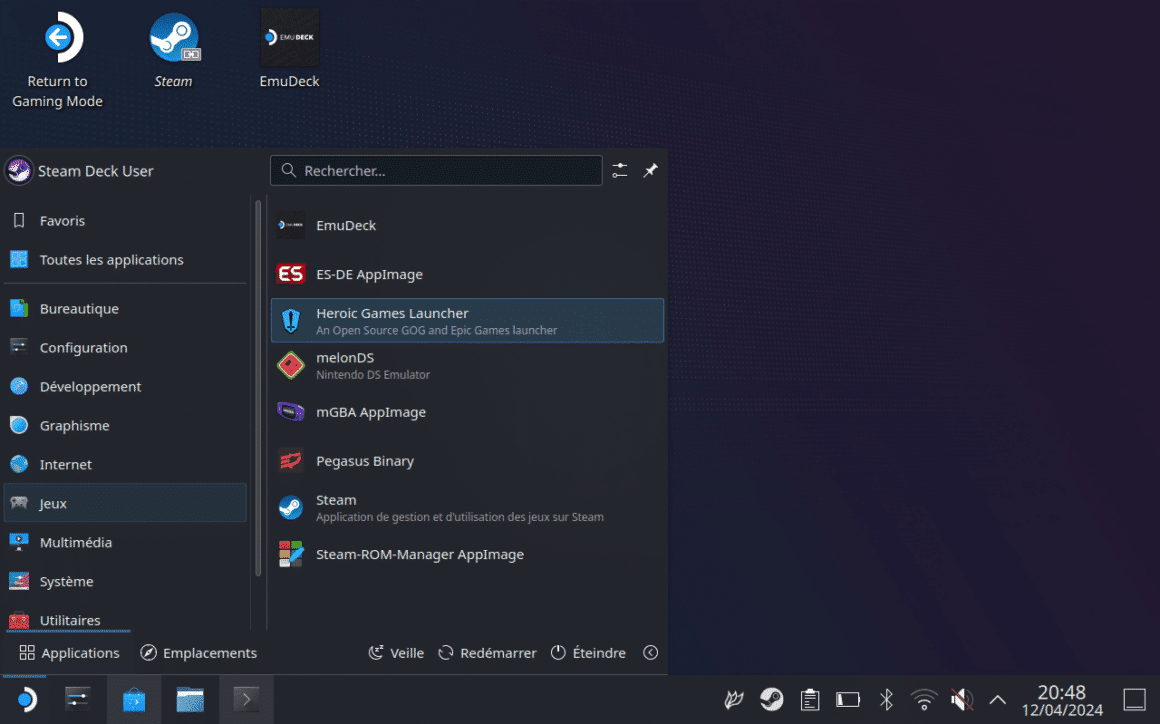
Task: Open Discover store from the taskbar
Action: click(x=134, y=700)
